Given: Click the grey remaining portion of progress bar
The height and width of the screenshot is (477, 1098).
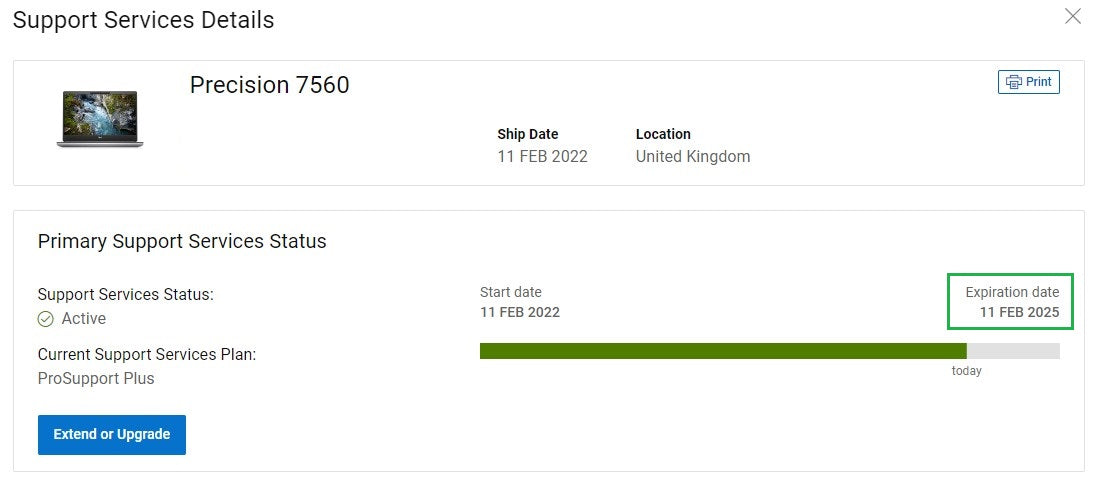Looking at the screenshot, I should coord(1013,351).
